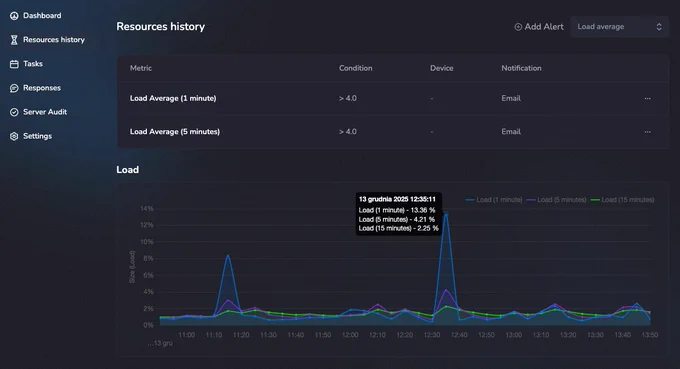Click the 13.36% peak point on the chart

click(x=446, y=214)
